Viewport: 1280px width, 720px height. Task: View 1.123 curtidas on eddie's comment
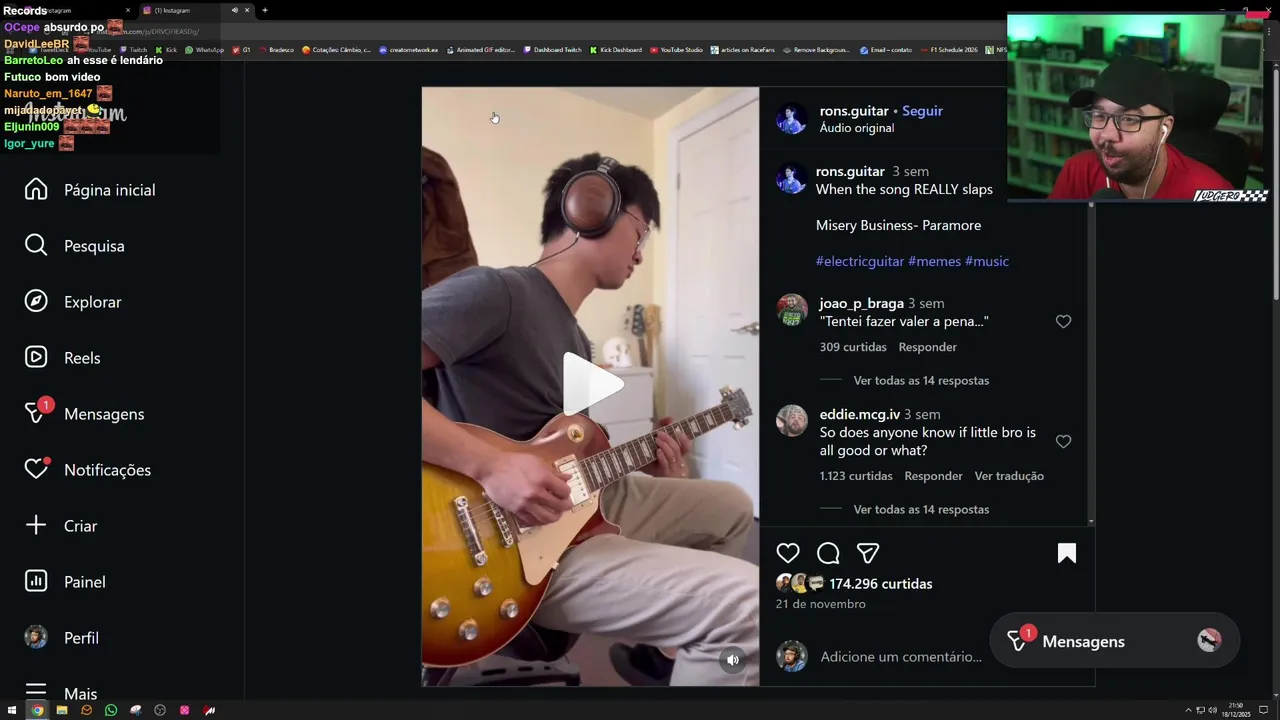(856, 476)
